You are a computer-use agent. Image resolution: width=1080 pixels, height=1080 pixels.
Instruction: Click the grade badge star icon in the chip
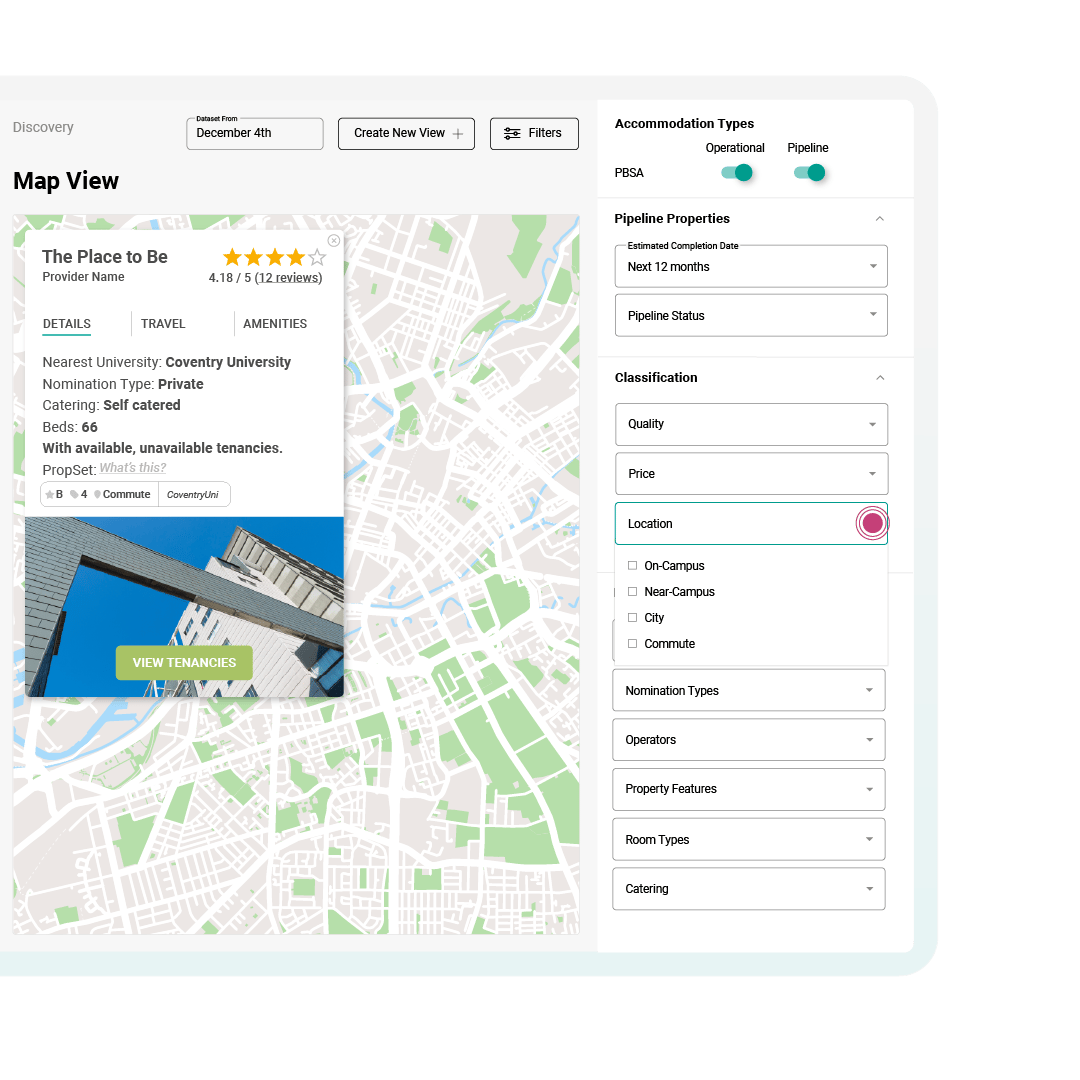point(51,493)
